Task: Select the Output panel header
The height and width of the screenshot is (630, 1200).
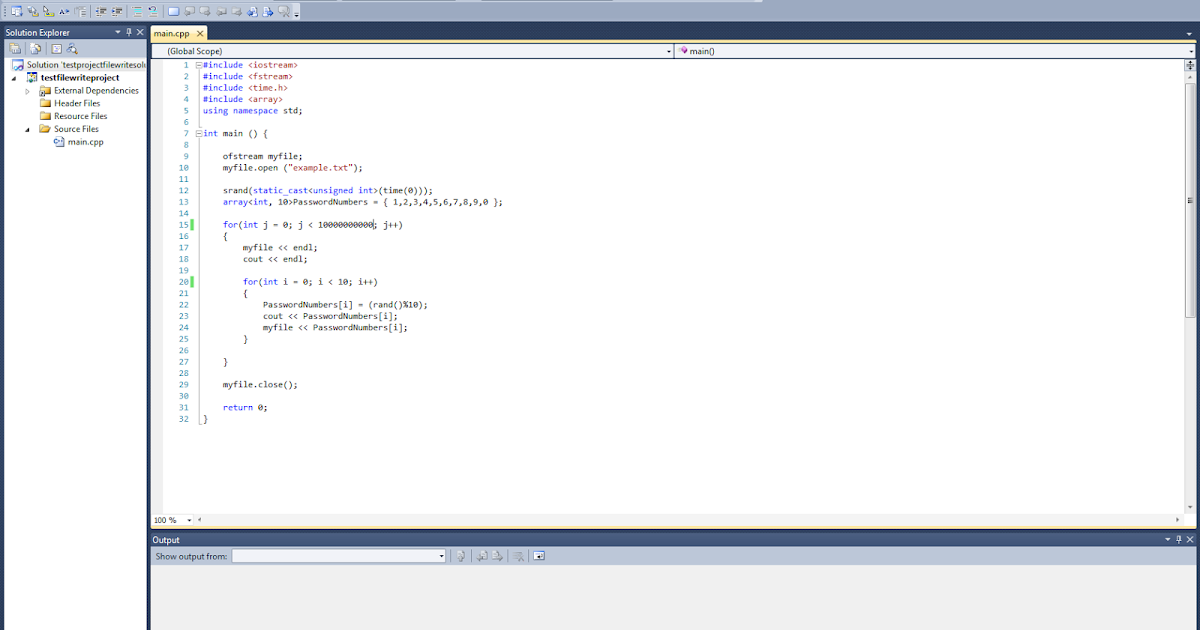Action: [165, 540]
